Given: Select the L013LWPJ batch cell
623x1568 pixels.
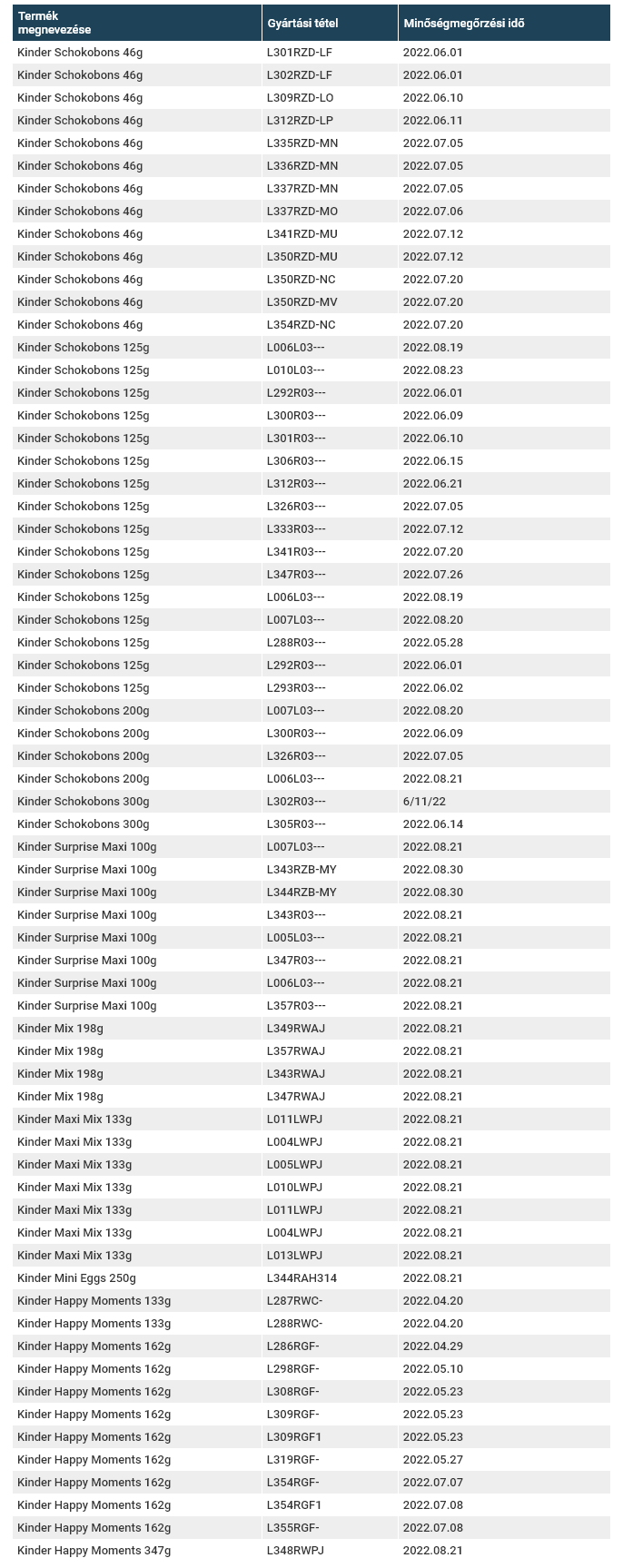Looking at the screenshot, I should click(294, 1256).
